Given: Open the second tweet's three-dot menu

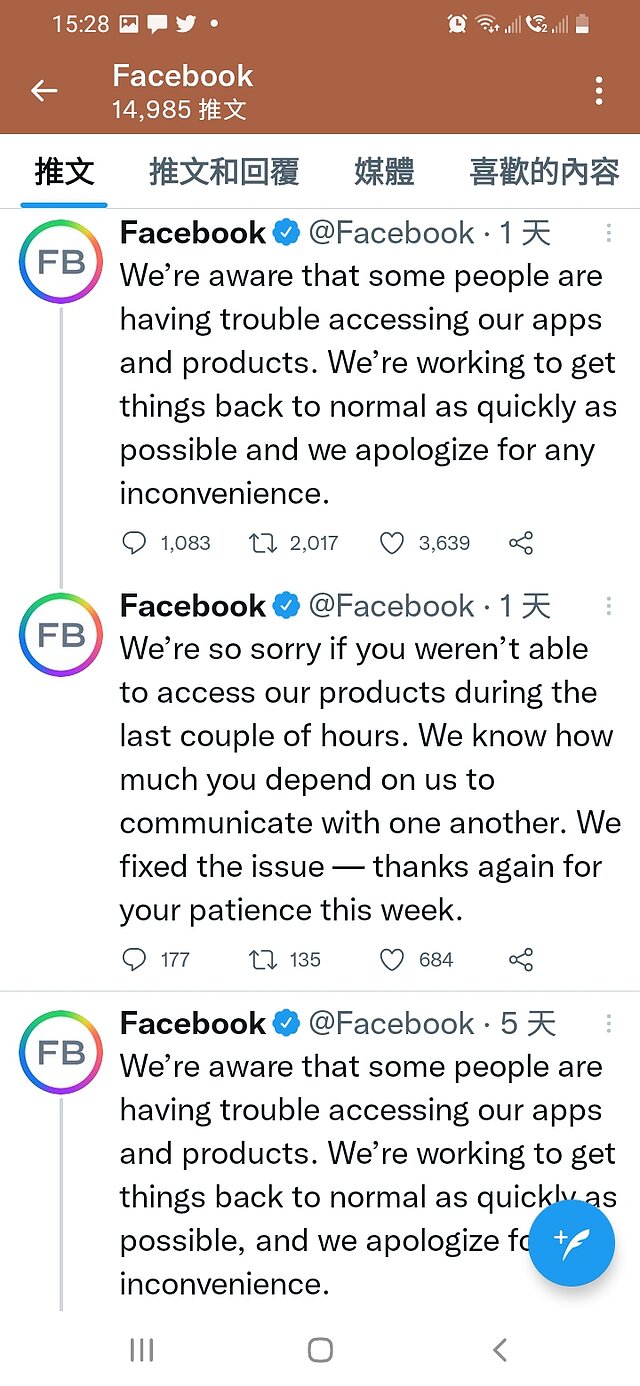Looking at the screenshot, I should coord(609,605).
